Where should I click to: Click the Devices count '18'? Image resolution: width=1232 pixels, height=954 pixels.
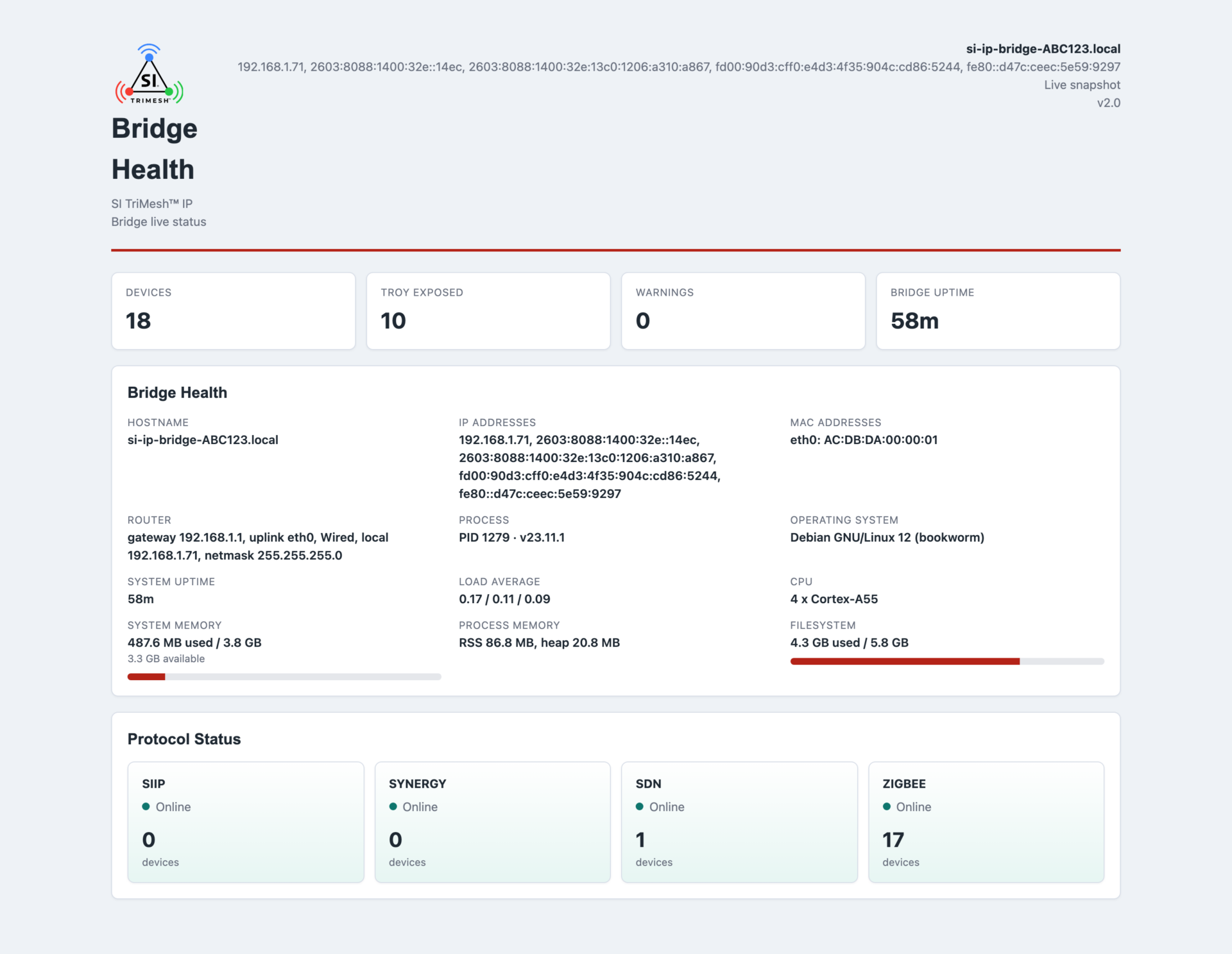pos(138,321)
